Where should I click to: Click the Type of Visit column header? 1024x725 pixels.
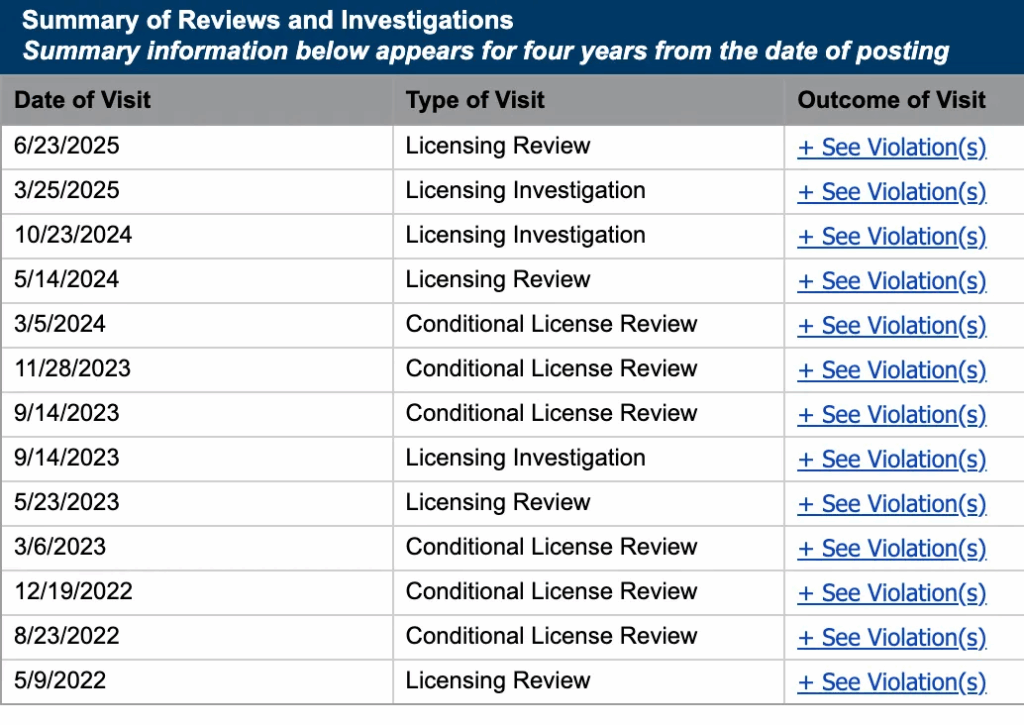point(474,100)
